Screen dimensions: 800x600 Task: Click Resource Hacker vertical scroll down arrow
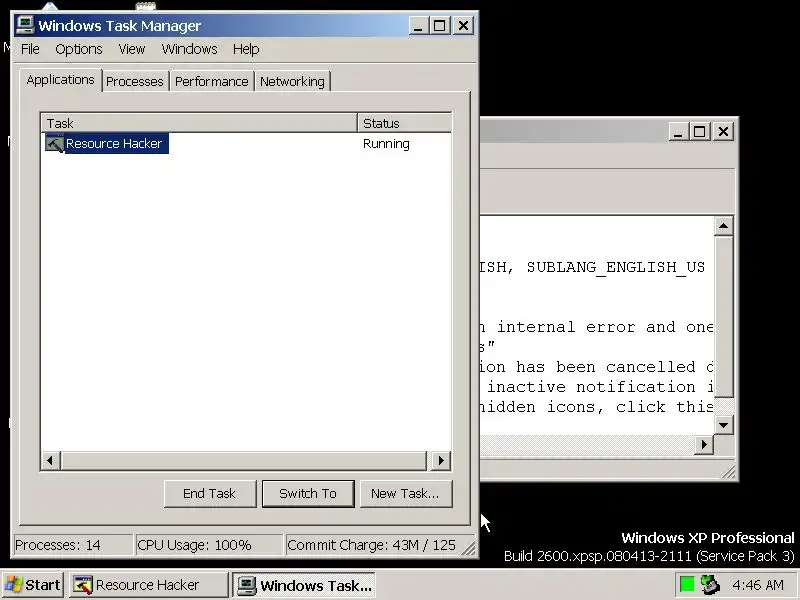click(723, 424)
